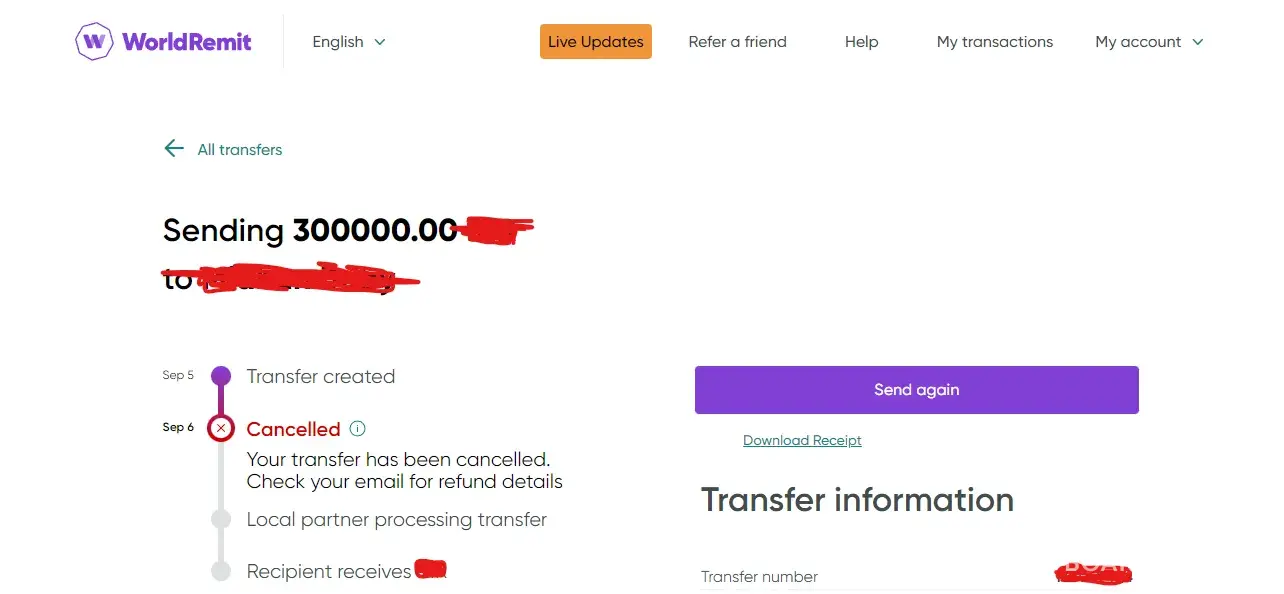The image size is (1284, 594).
Task: Click the back arrow beside All transfers
Action: click(x=174, y=149)
